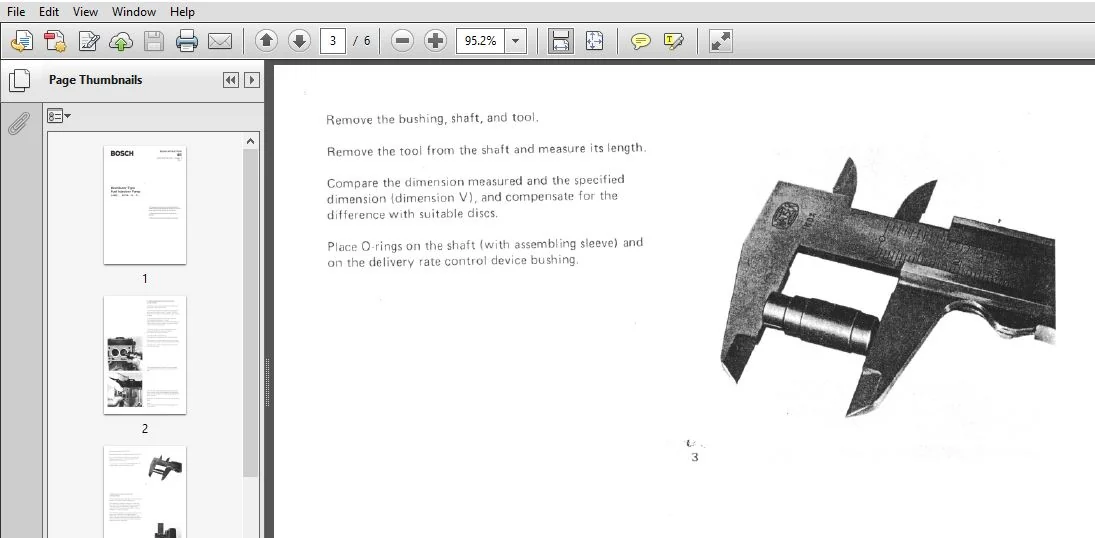
Task: Click the Open file toolbar icon
Action: (x=22, y=41)
